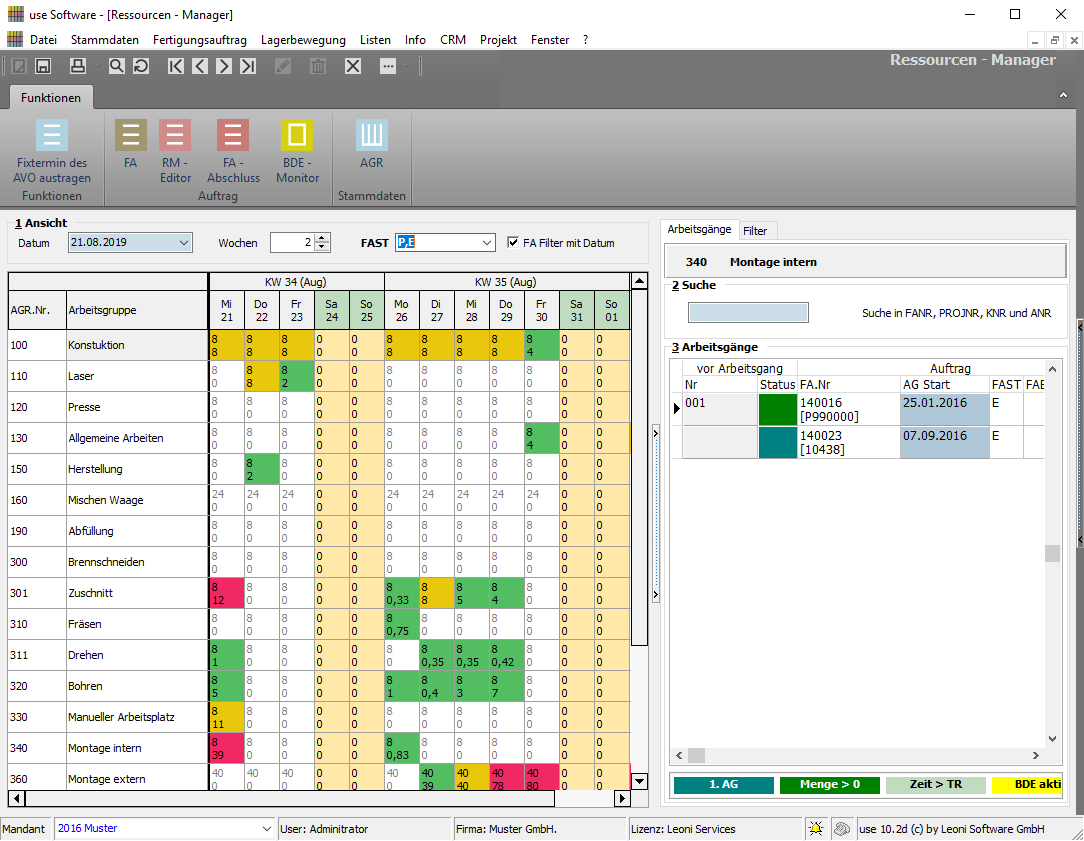Collapse the ribbon with the chevron
The height and width of the screenshot is (841, 1084).
1063,95
